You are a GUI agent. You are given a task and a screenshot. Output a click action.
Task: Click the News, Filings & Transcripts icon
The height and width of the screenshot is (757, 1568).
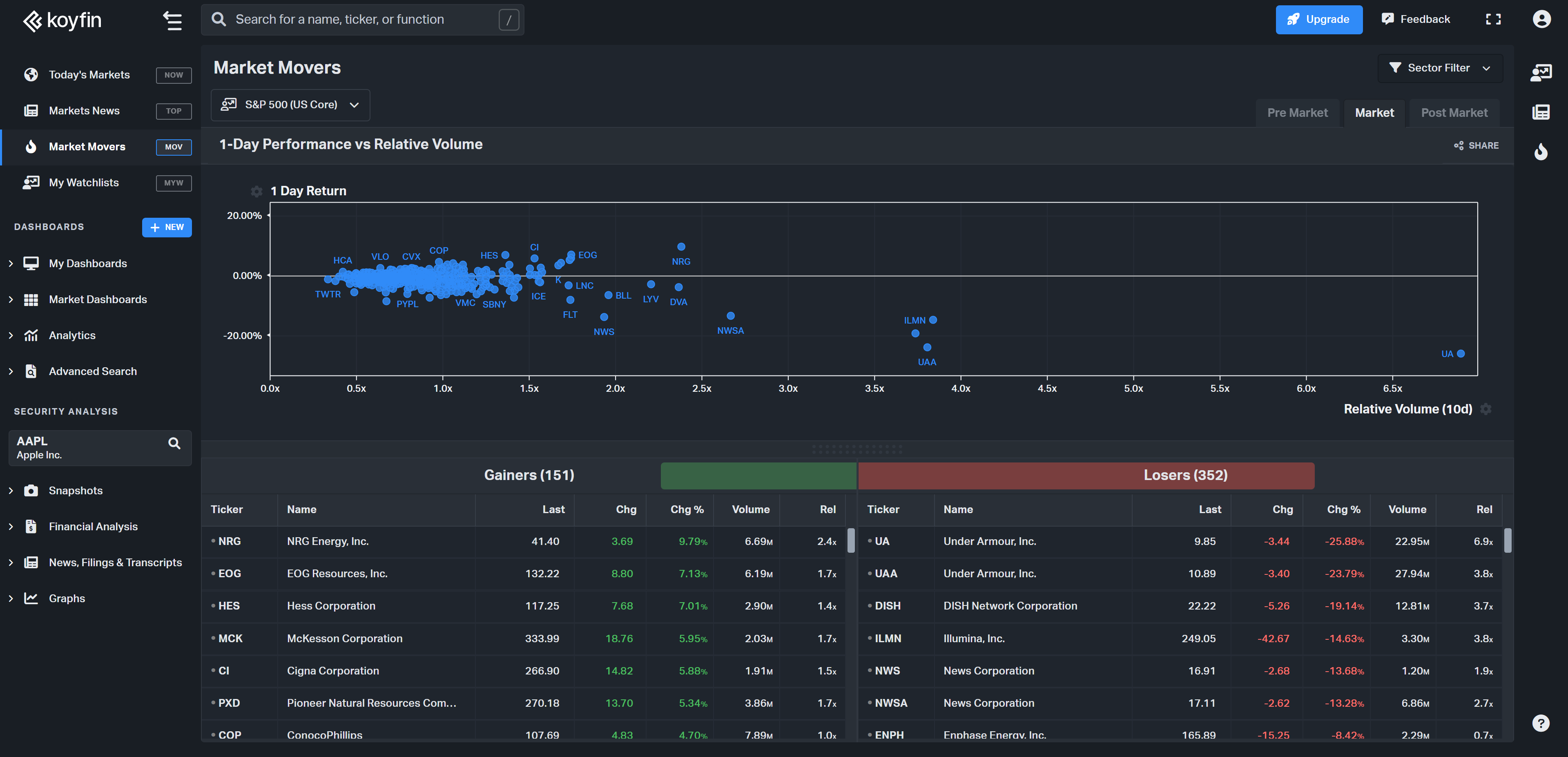point(31,563)
